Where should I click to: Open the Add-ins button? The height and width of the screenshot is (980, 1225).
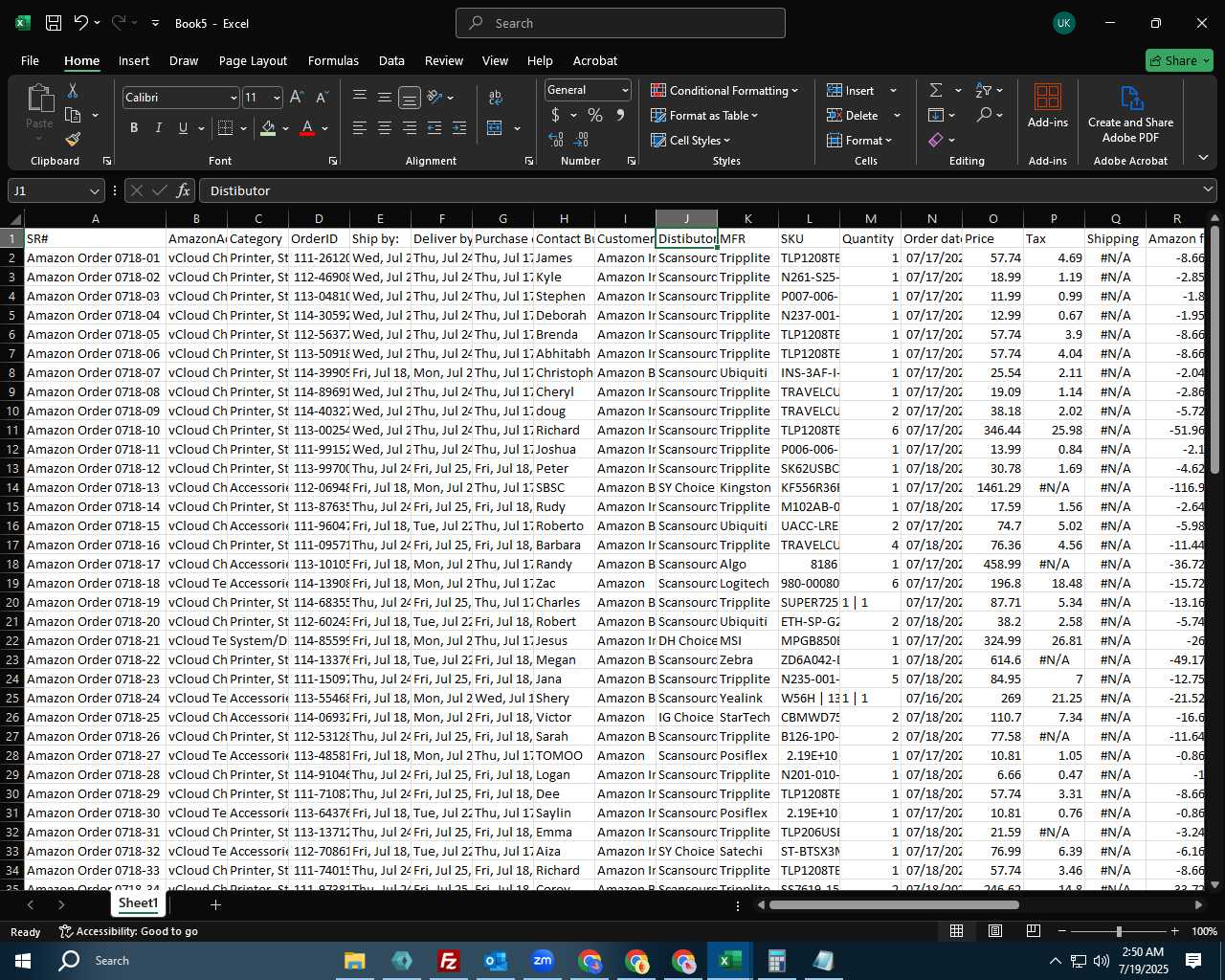tap(1048, 105)
